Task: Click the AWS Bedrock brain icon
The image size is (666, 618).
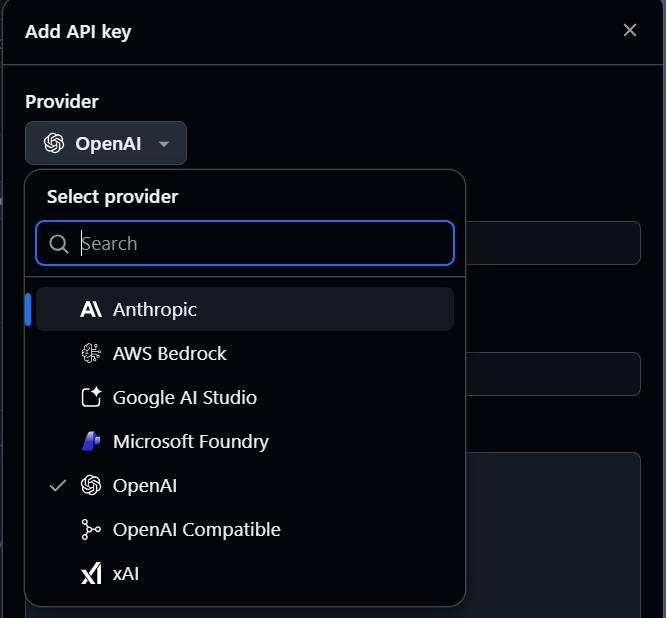Action: tap(91, 353)
